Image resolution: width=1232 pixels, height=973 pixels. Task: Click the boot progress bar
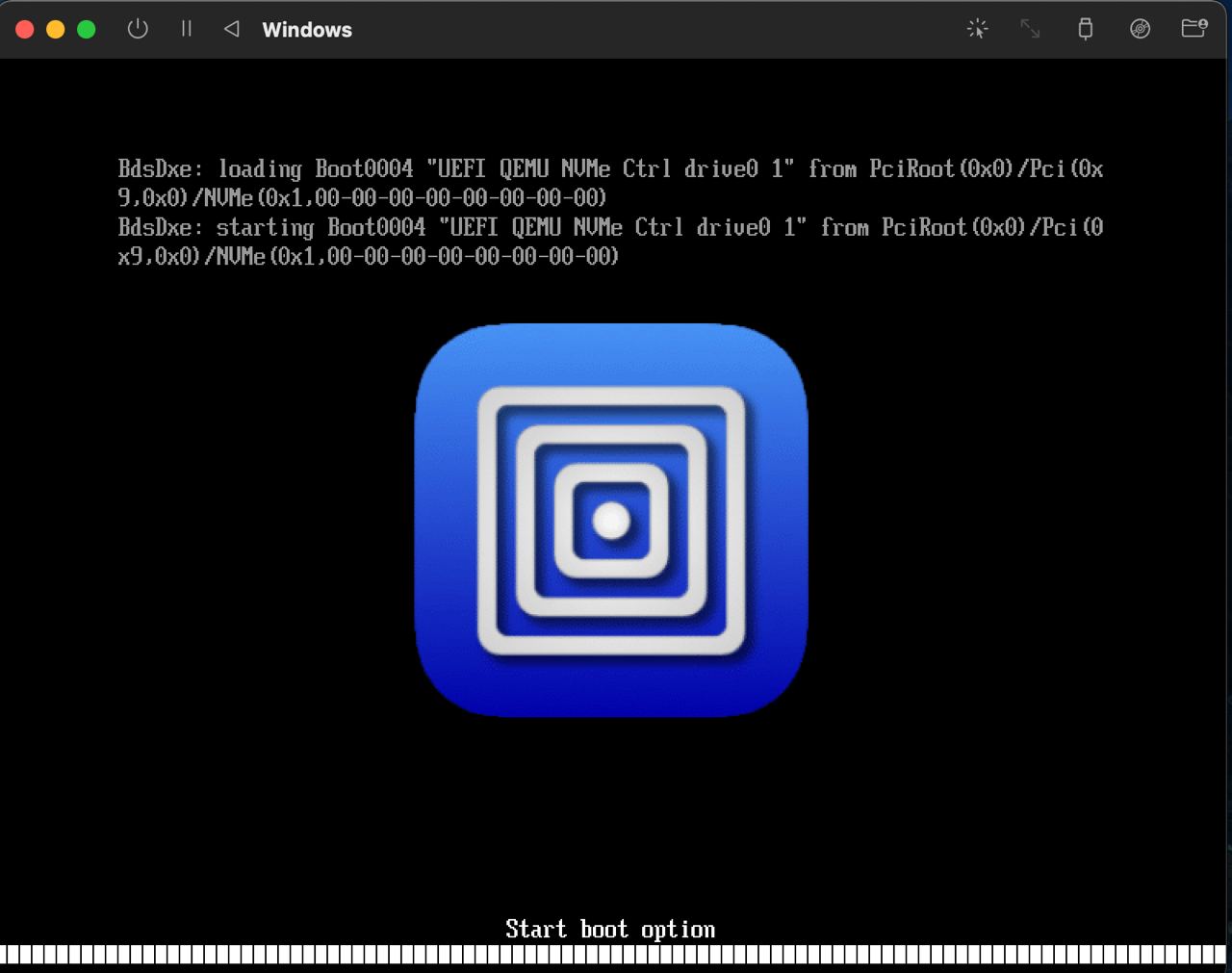[x=614, y=955]
